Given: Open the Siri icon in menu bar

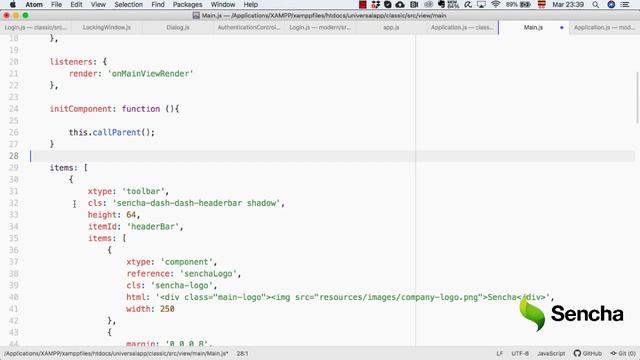Looking at the screenshot, I should point(611,4).
